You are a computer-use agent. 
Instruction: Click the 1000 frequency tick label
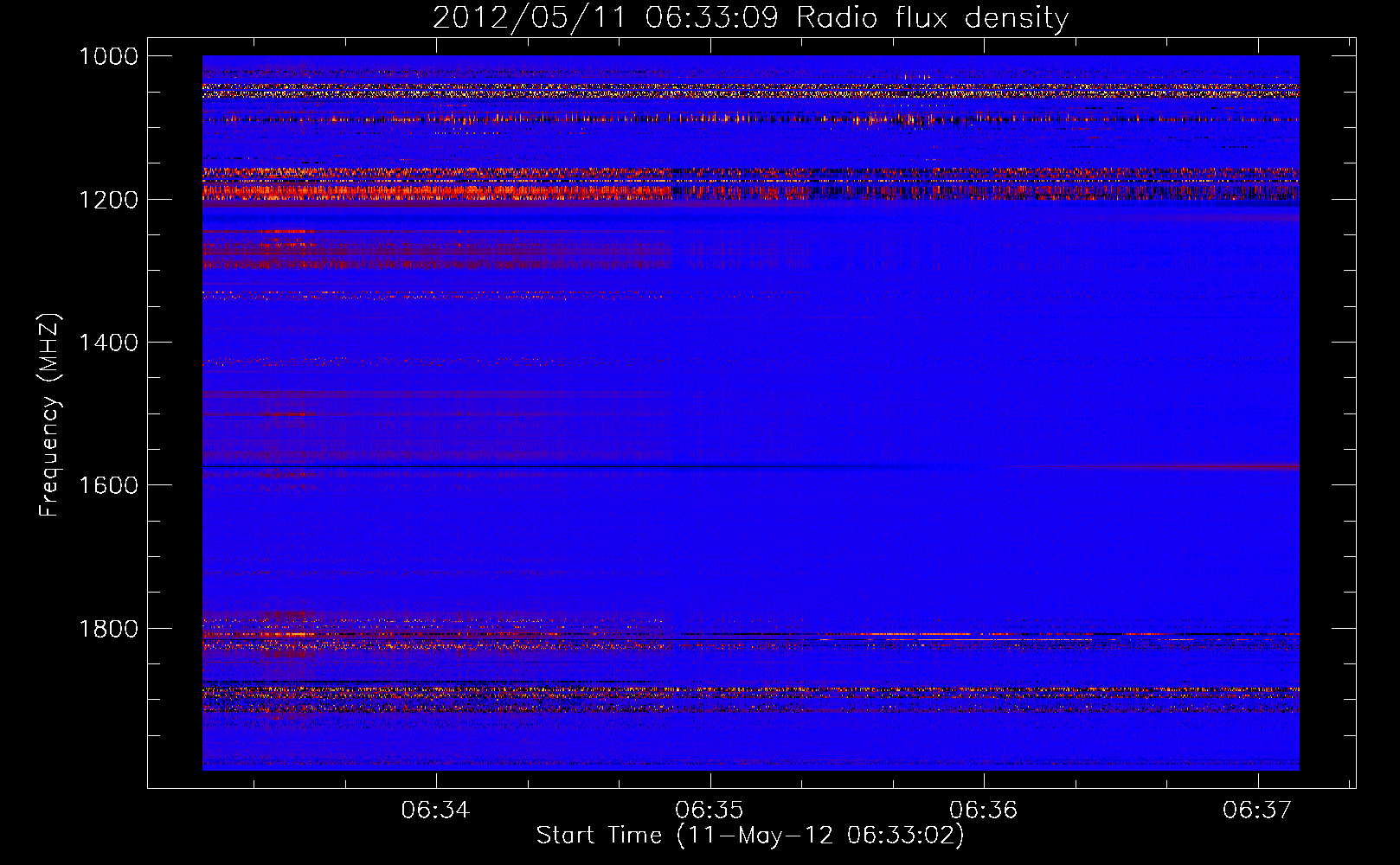(x=108, y=56)
